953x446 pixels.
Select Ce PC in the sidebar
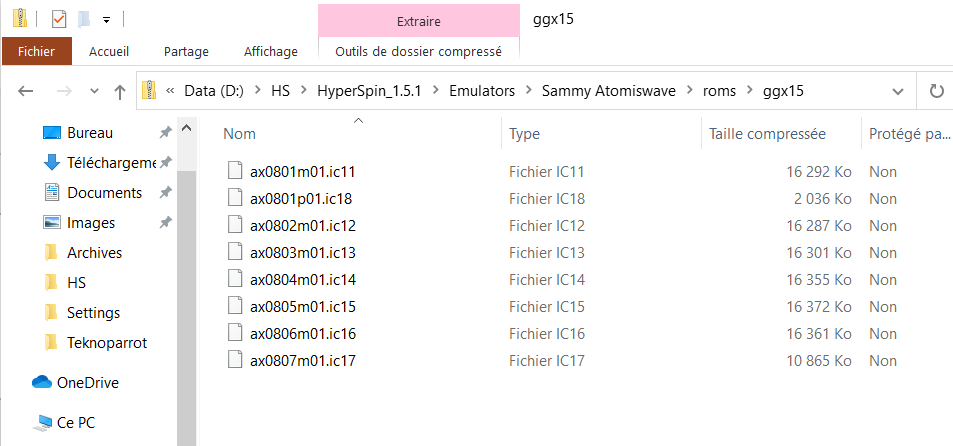click(x=75, y=422)
